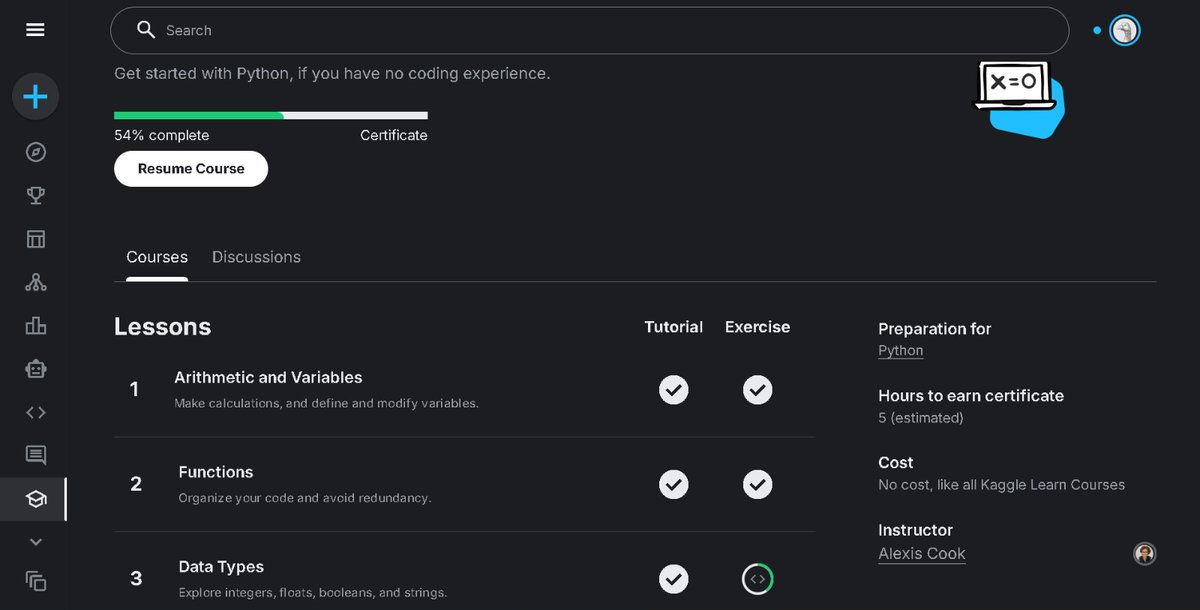Image resolution: width=1200 pixels, height=610 pixels.
Task: Open instructor Alexis Cook link
Action: [x=922, y=554]
